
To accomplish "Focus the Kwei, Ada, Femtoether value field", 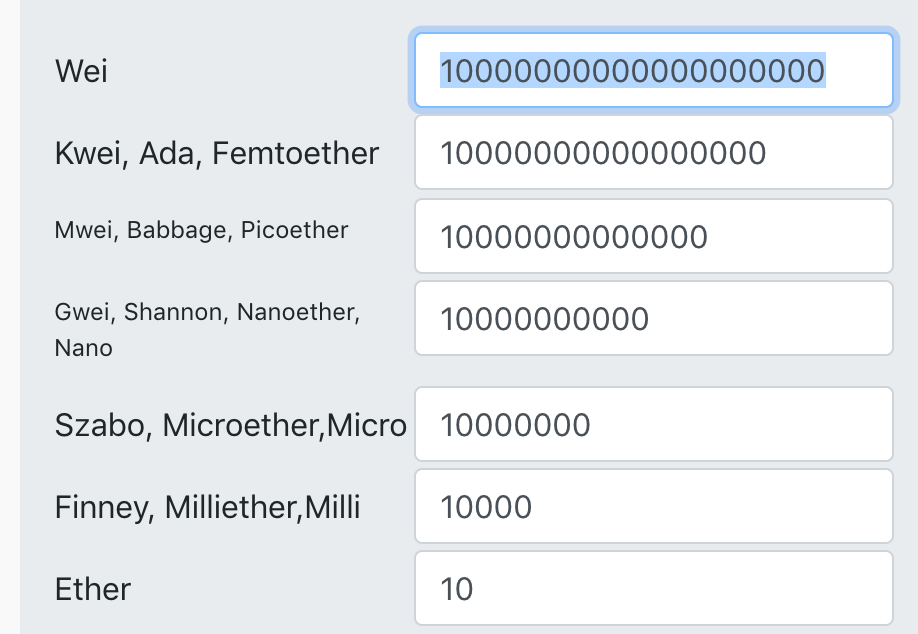I will pyautogui.click(x=653, y=153).
